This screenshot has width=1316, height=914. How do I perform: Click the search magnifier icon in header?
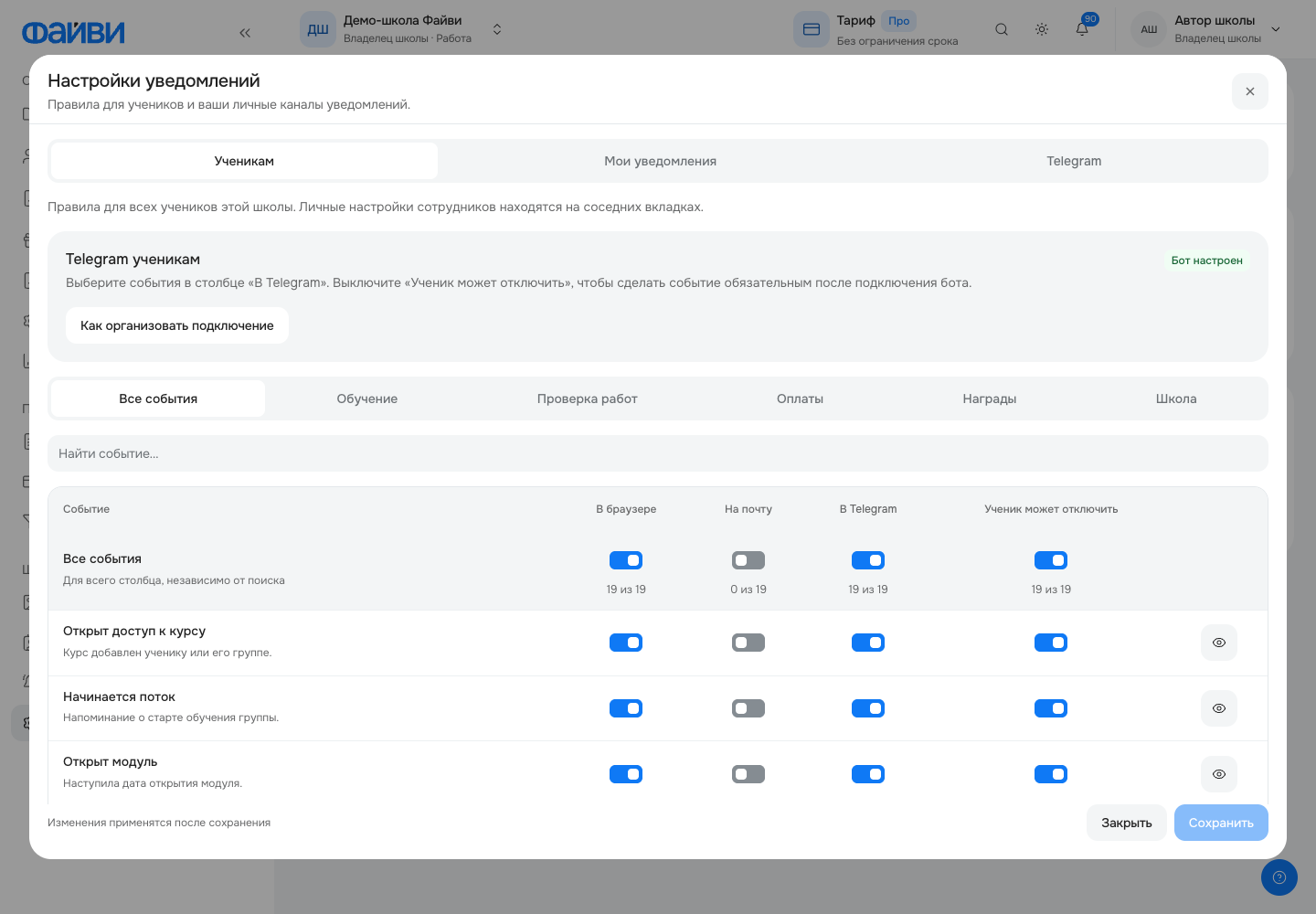(x=1002, y=29)
